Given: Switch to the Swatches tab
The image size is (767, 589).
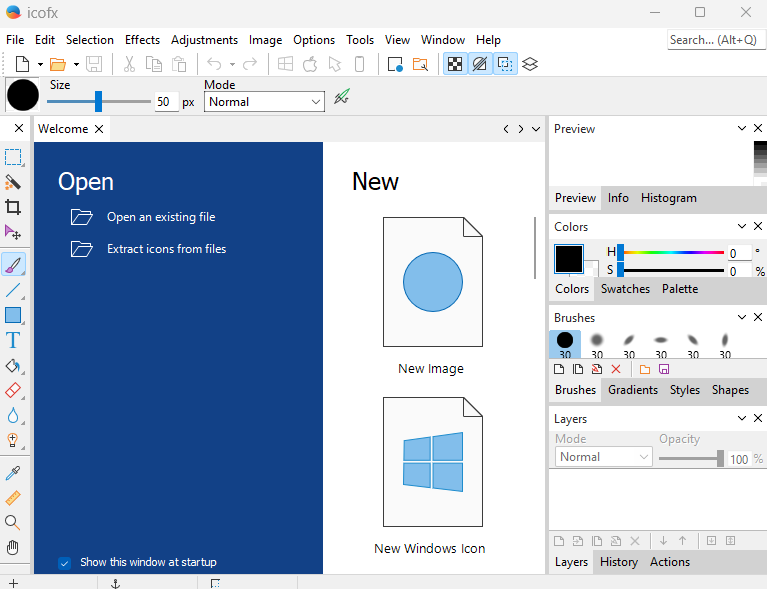Looking at the screenshot, I should point(625,289).
